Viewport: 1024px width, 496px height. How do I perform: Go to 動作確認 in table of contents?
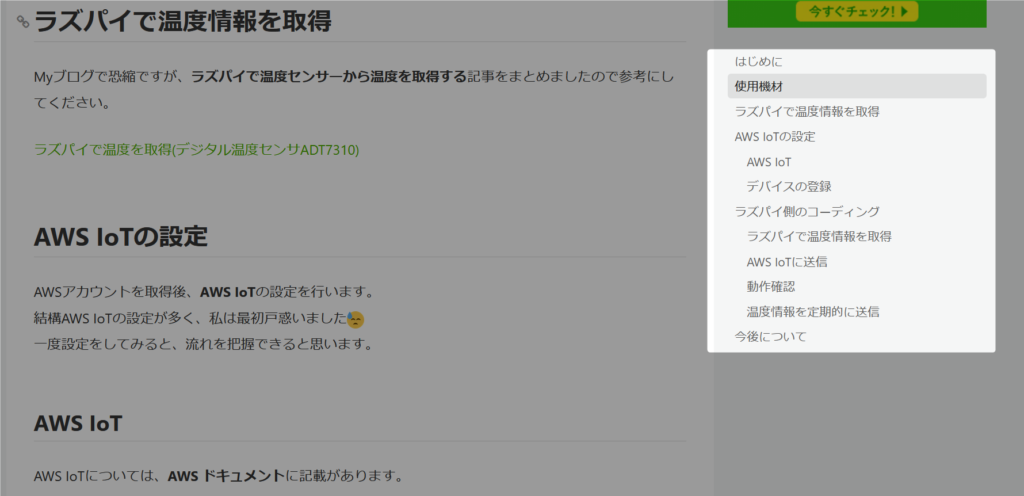(x=771, y=287)
